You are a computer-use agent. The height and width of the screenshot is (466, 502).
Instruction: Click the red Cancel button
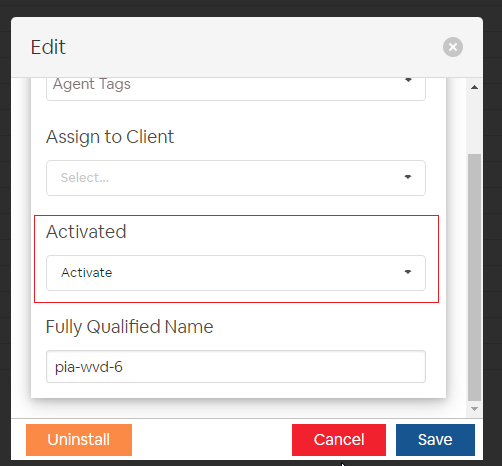coord(339,440)
